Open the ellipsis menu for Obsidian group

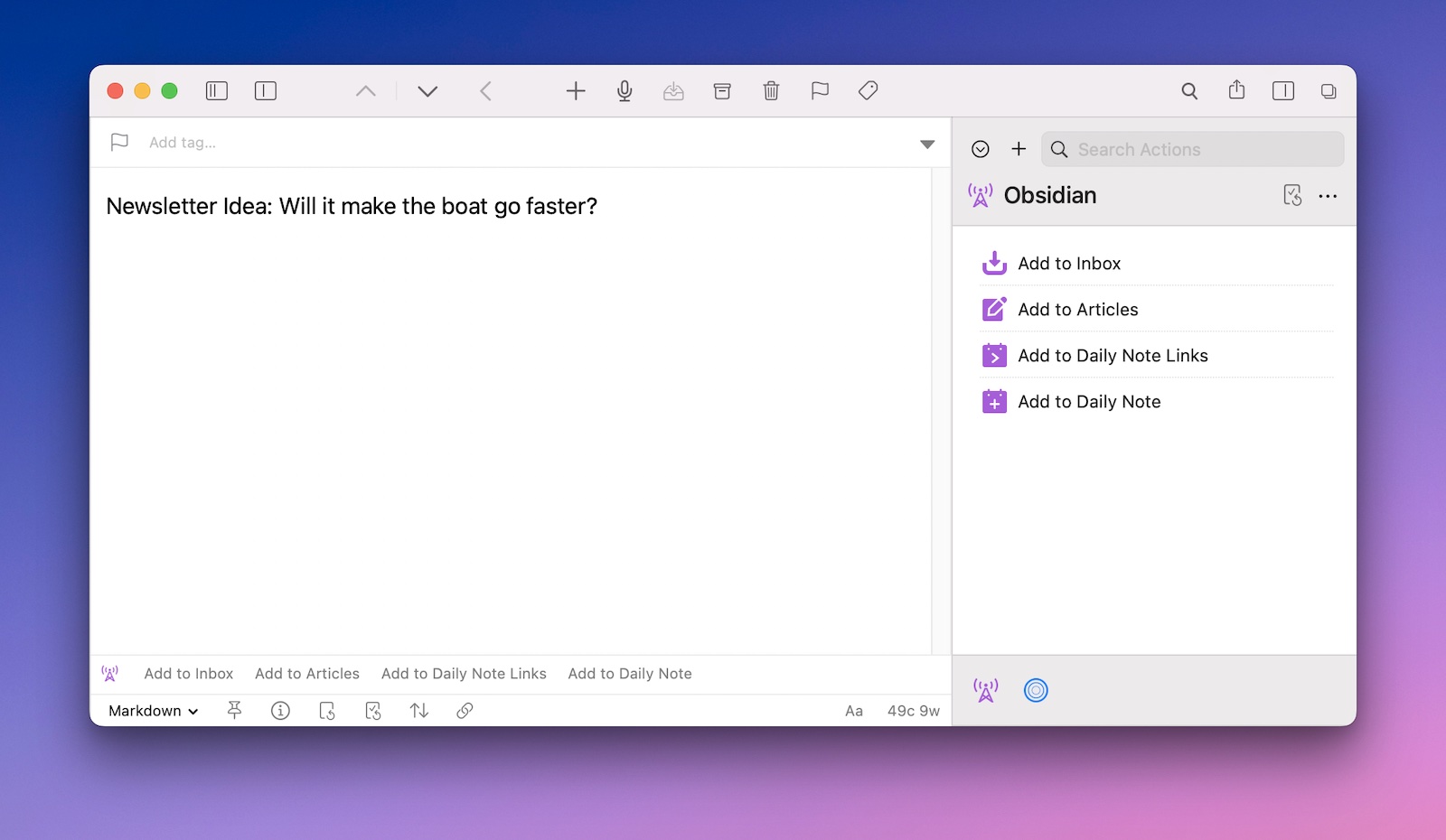(x=1328, y=196)
